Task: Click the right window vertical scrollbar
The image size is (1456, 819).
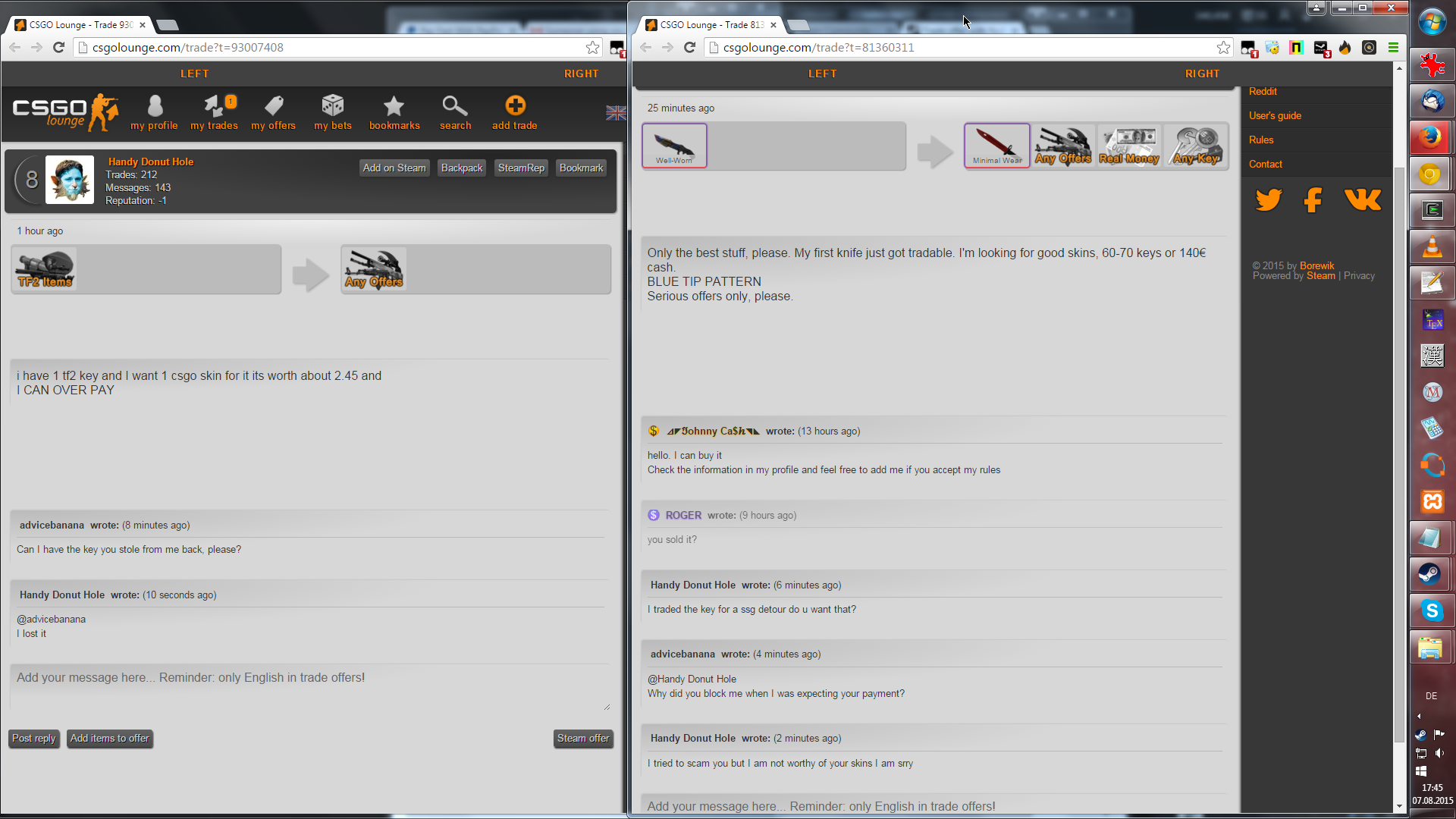Action: 1399,455
